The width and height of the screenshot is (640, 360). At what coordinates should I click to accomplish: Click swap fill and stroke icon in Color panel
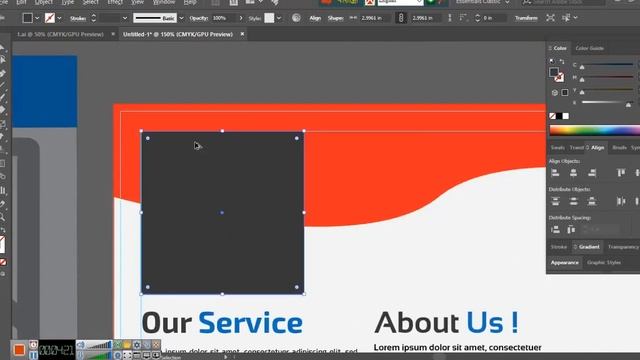click(562, 61)
